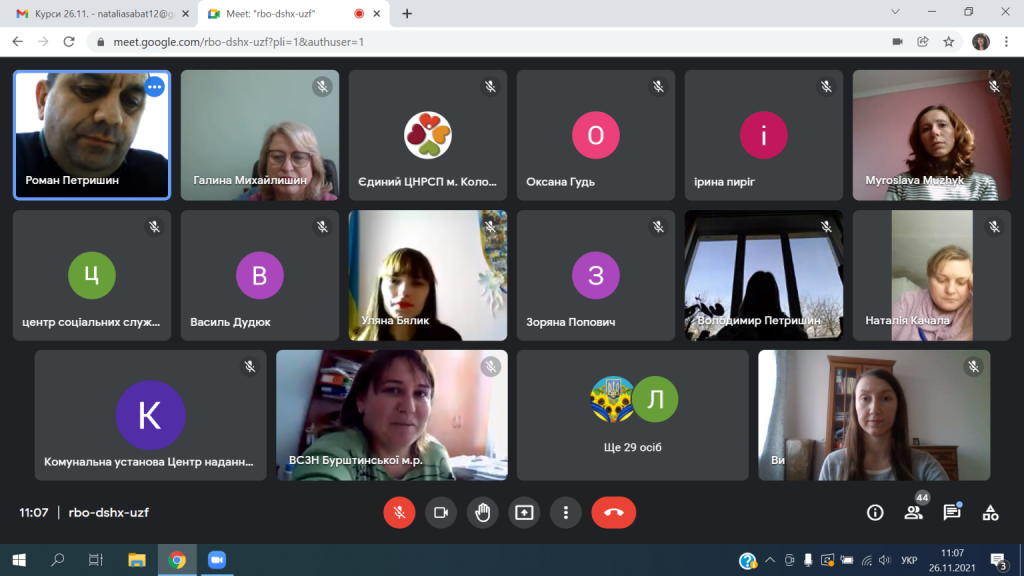Screen dimensions: 1024x576
Task: Open the 'Ще 29 осіб' tile
Action: [633, 415]
